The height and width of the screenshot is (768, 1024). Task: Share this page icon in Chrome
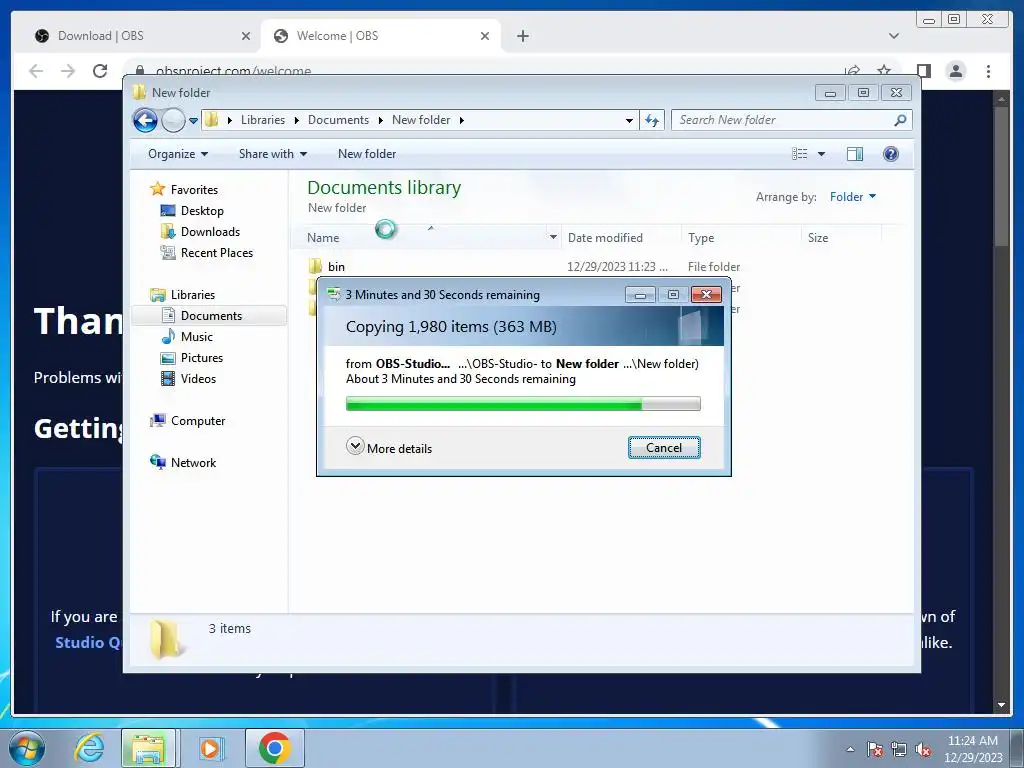(x=852, y=70)
